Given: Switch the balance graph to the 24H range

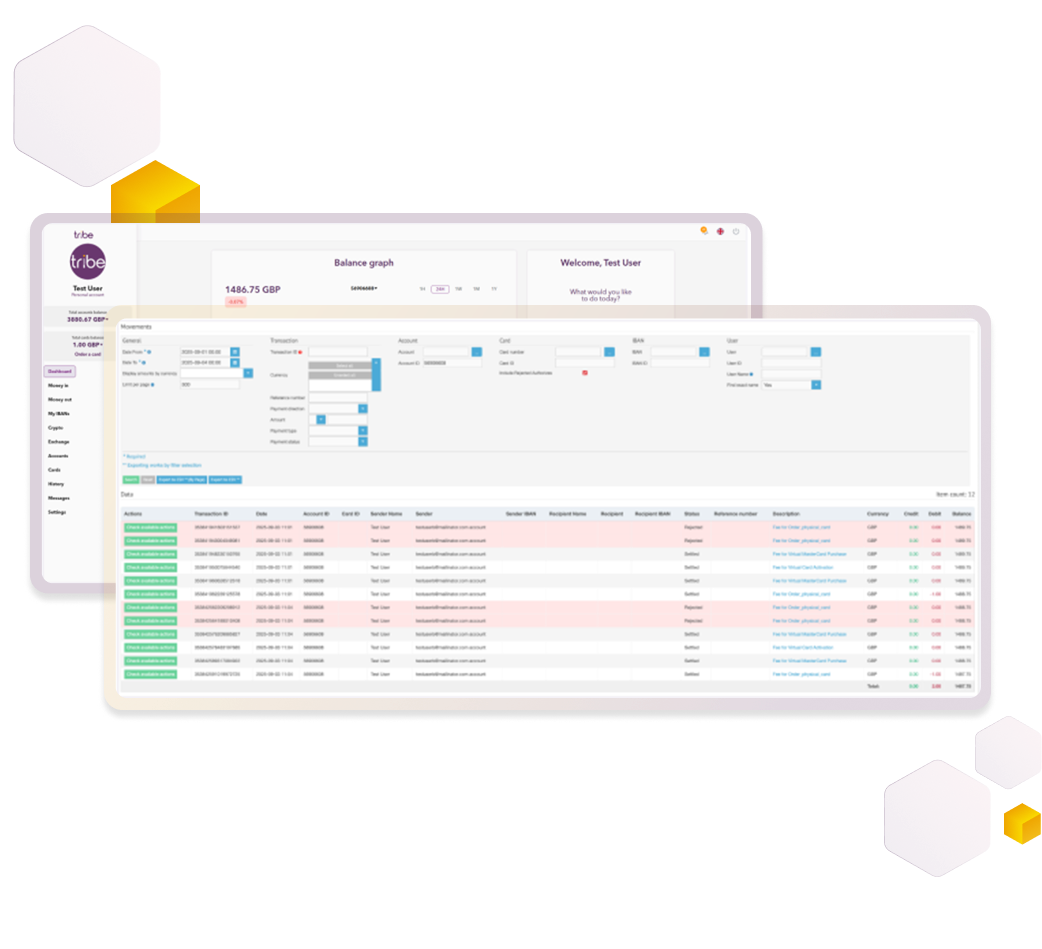Looking at the screenshot, I should point(440,289).
